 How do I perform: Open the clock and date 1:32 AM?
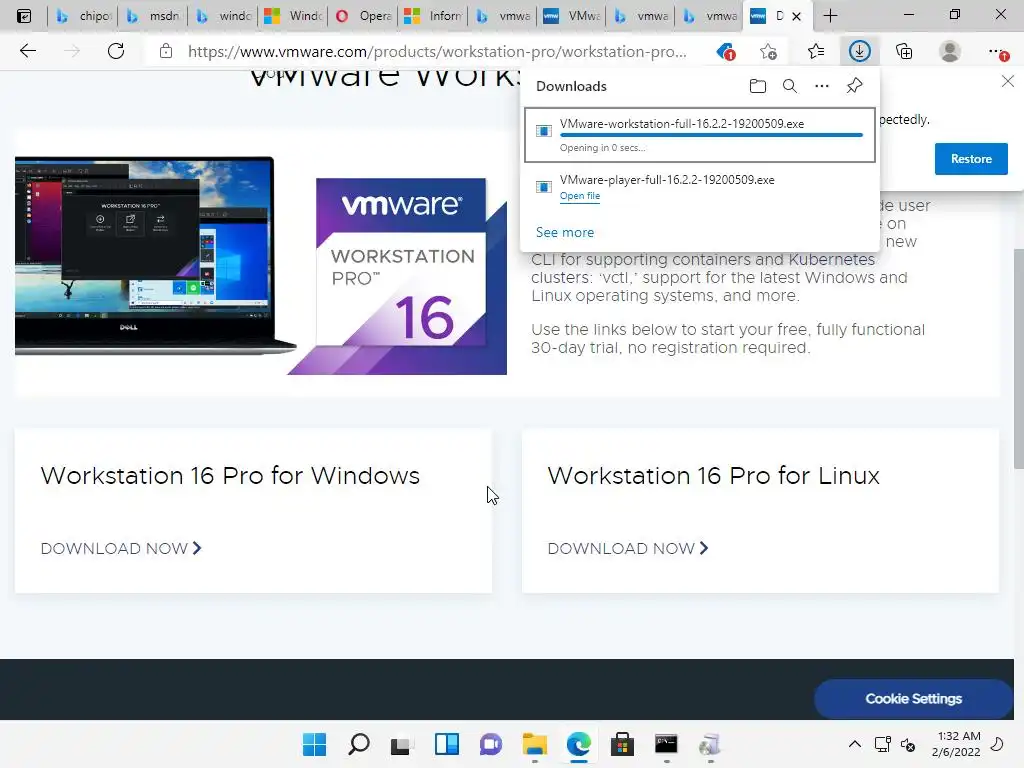point(955,744)
